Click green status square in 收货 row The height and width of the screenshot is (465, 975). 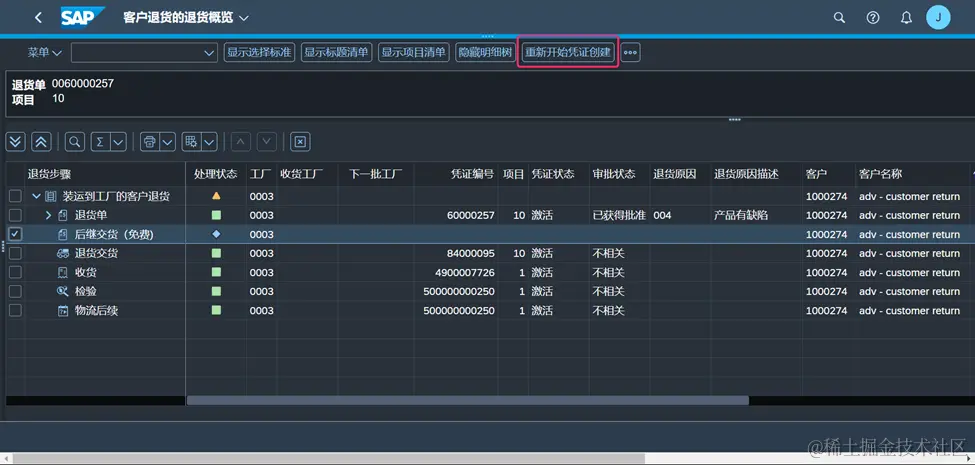coord(216,272)
